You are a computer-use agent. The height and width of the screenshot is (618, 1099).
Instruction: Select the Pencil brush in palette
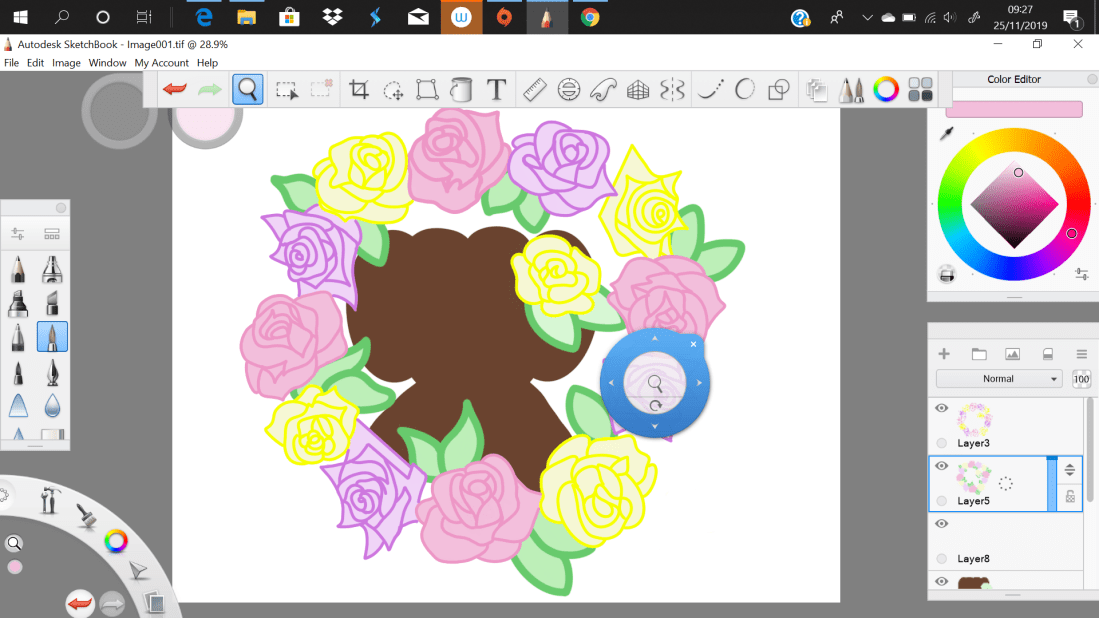18,271
